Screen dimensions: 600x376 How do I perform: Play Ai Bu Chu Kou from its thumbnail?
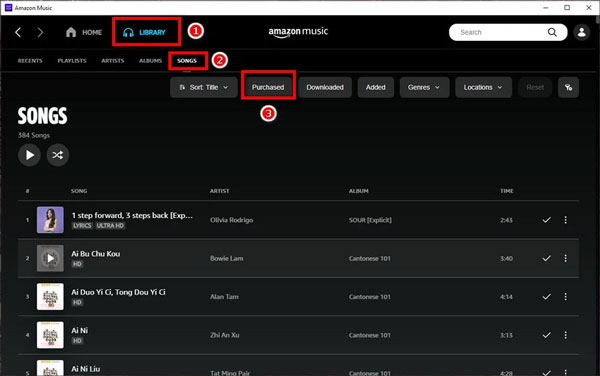click(x=50, y=259)
